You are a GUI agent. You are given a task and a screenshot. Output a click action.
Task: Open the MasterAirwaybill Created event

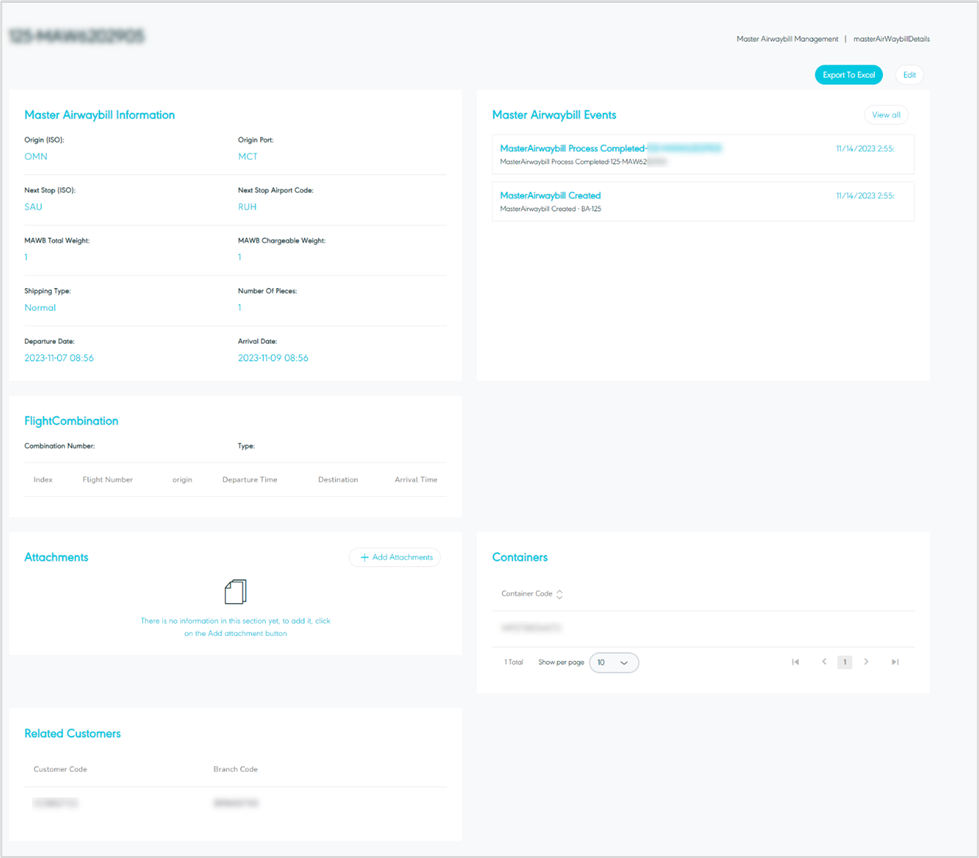(x=550, y=196)
